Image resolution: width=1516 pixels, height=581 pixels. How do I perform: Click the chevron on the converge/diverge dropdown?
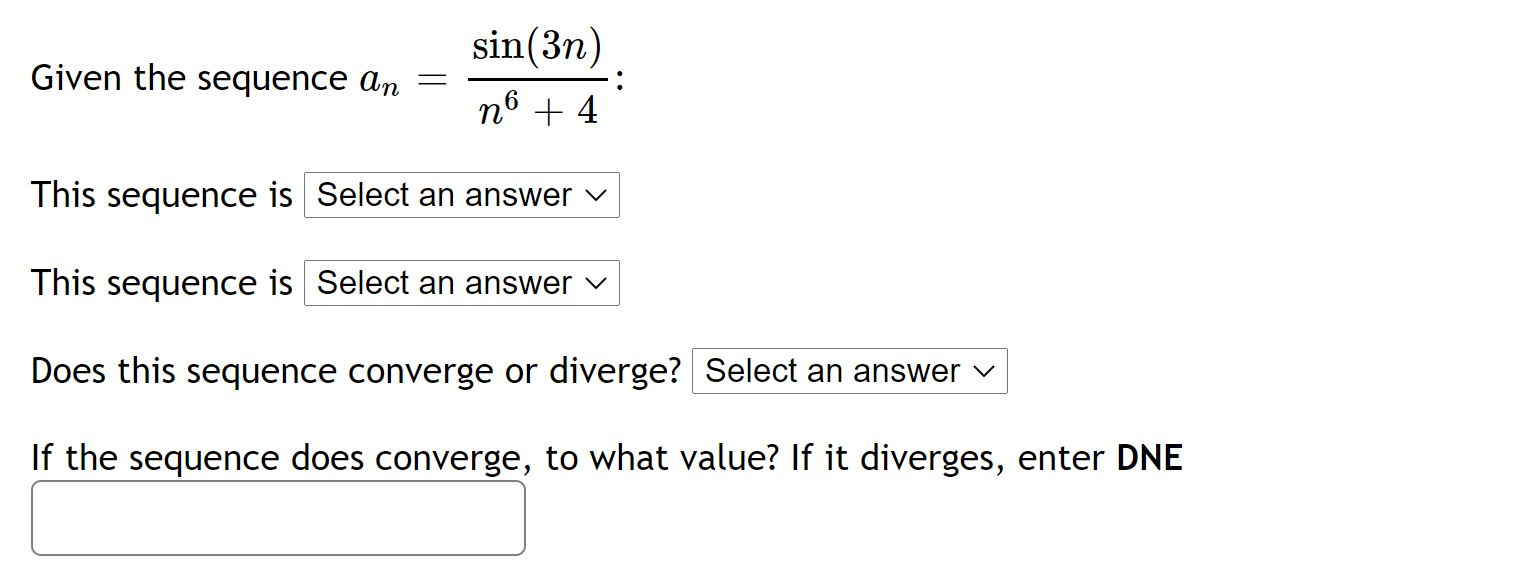point(986,371)
